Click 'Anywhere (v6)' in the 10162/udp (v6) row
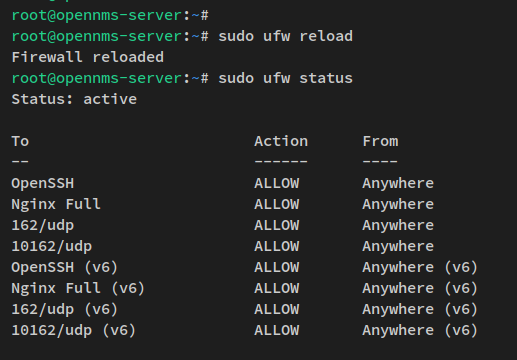Image resolution: width=517 pixels, height=360 pixels. (420, 330)
